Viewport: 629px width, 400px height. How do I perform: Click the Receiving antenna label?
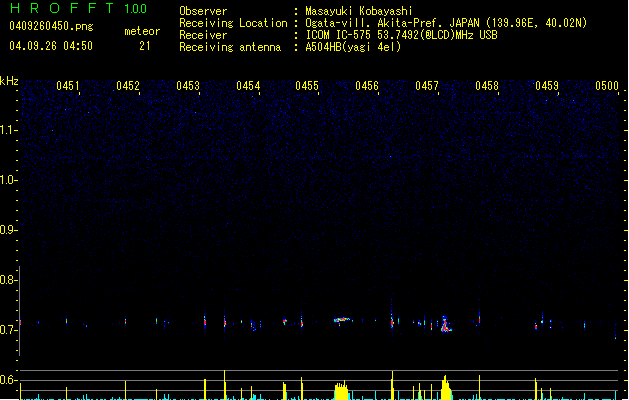coord(230,47)
